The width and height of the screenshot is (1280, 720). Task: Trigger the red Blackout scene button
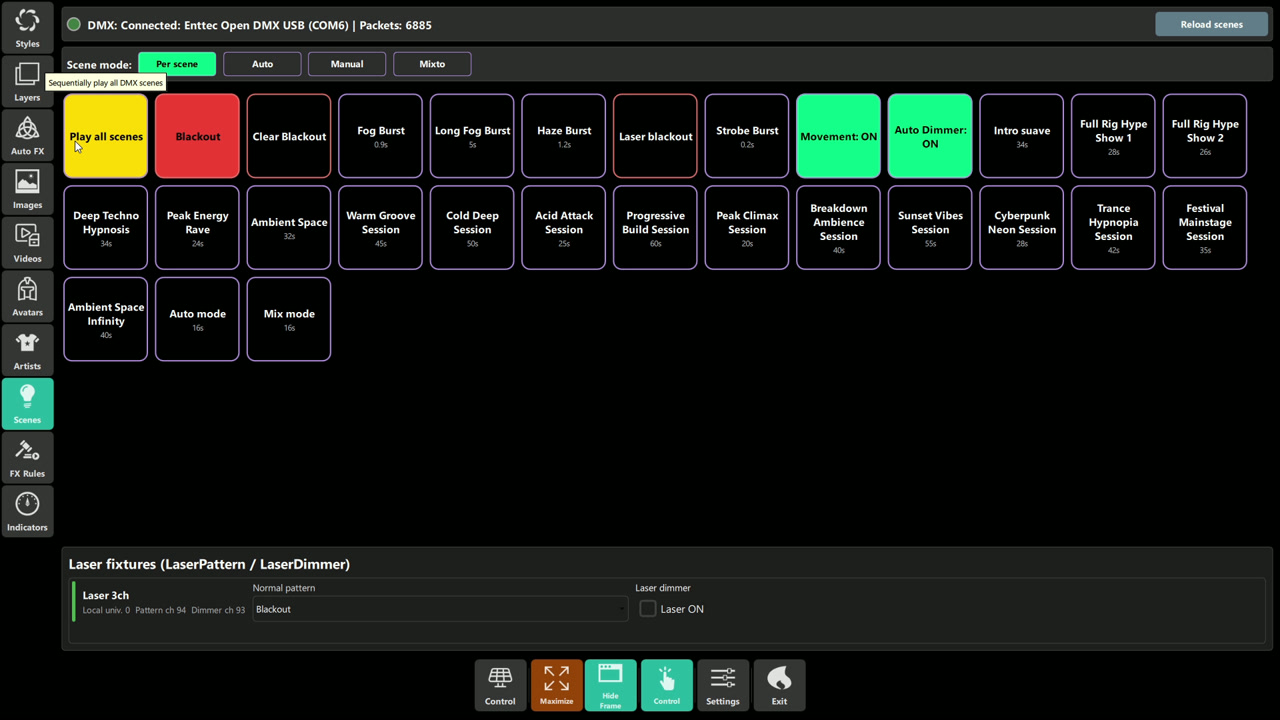(197, 136)
